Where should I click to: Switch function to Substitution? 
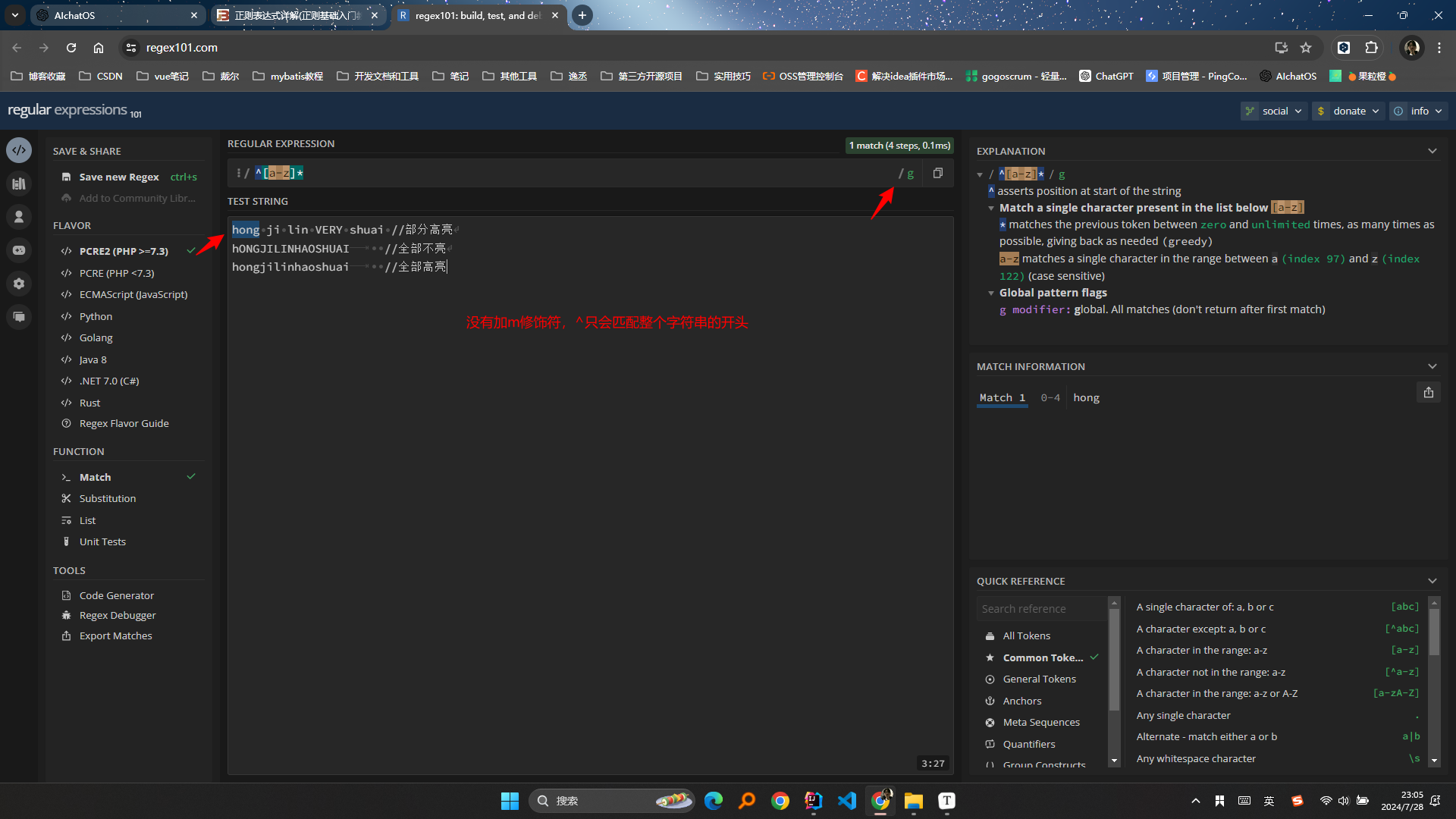(x=108, y=498)
